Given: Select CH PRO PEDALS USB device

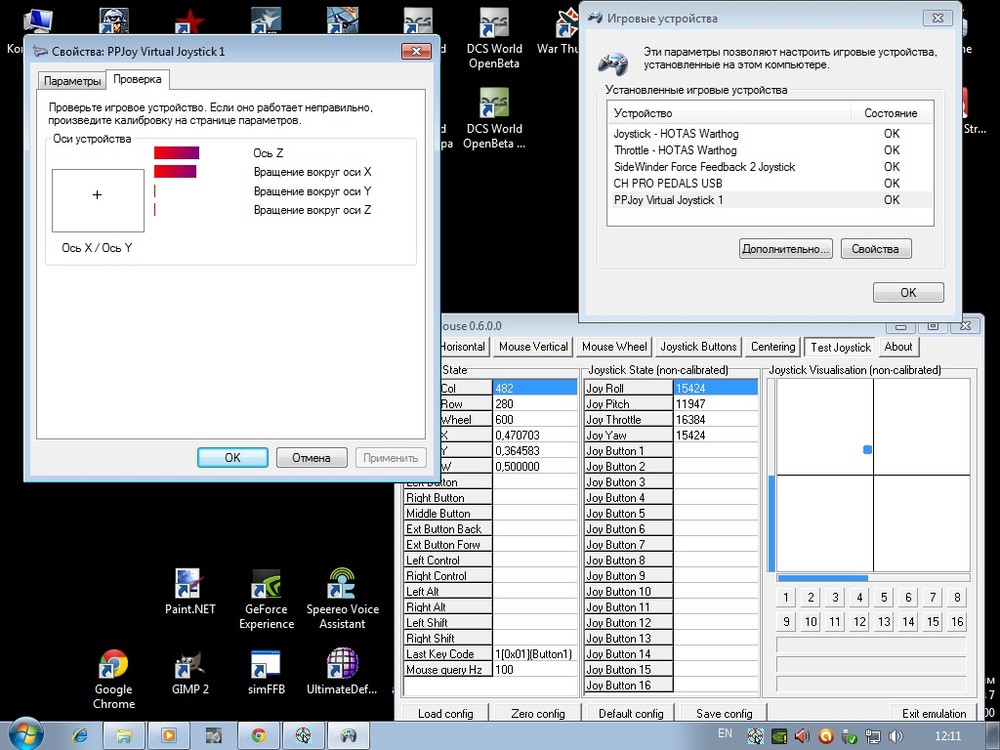Looking at the screenshot, I should point(770,184).
